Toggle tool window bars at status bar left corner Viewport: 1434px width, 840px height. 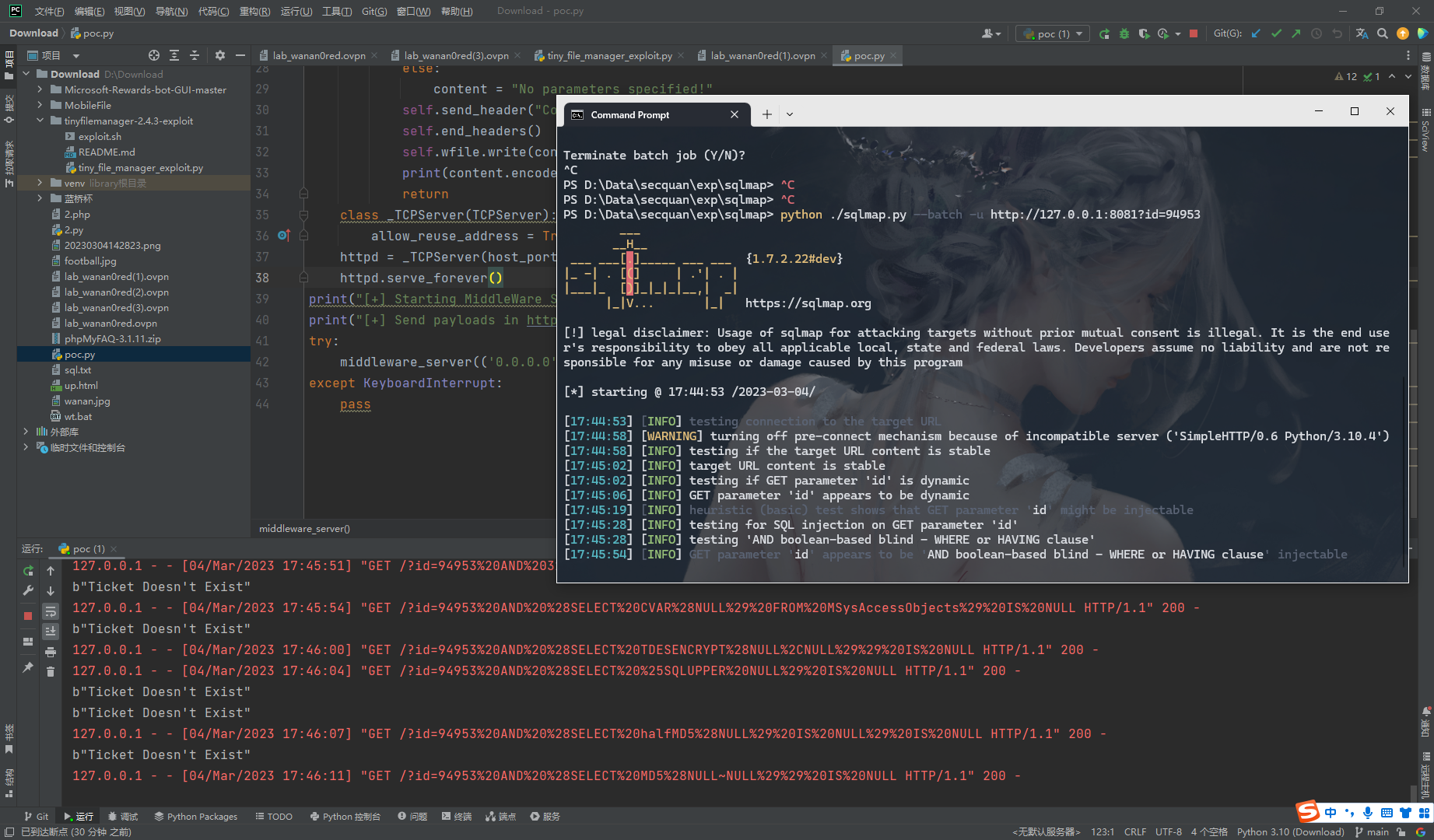[9, 831]
